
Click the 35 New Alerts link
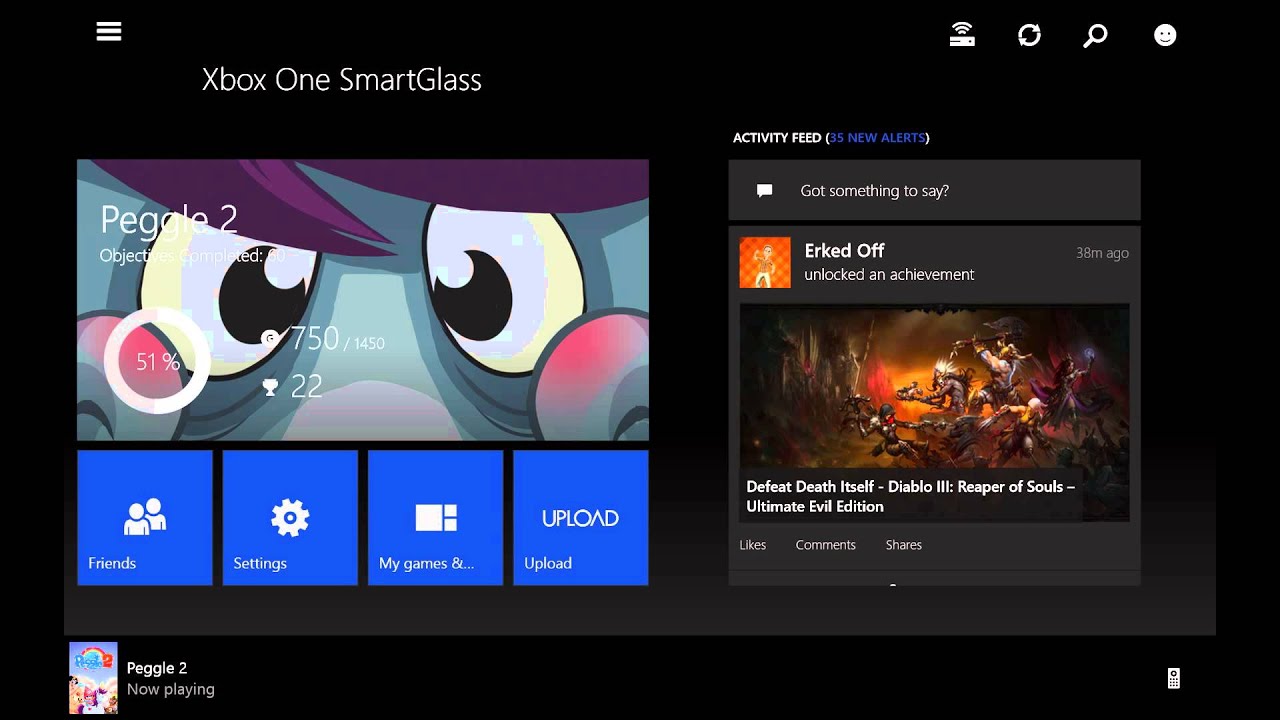click(x=878, y=138)
